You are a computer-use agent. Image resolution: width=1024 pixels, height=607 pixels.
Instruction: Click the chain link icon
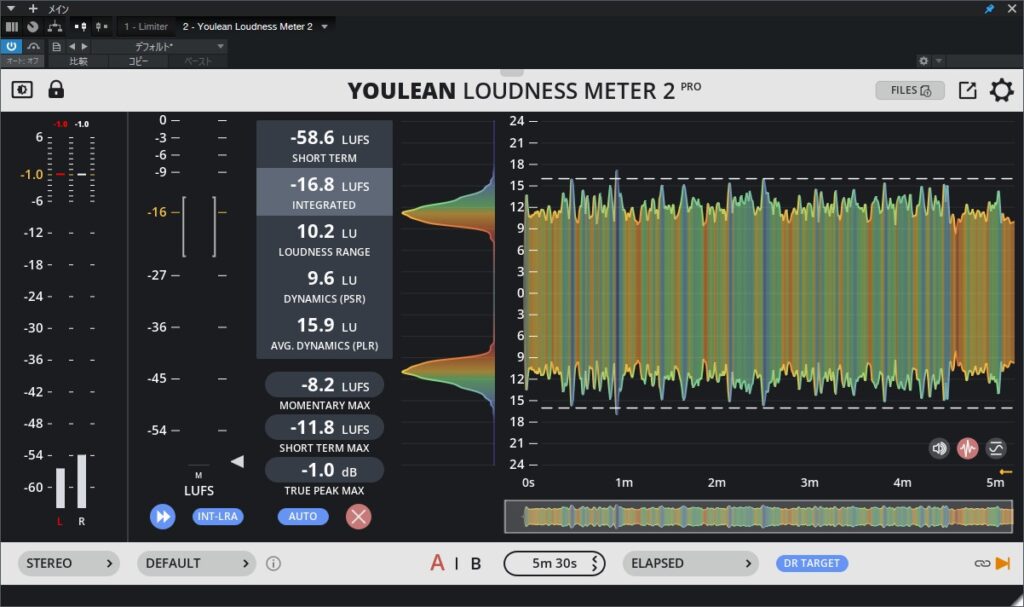tap(982, 563)
